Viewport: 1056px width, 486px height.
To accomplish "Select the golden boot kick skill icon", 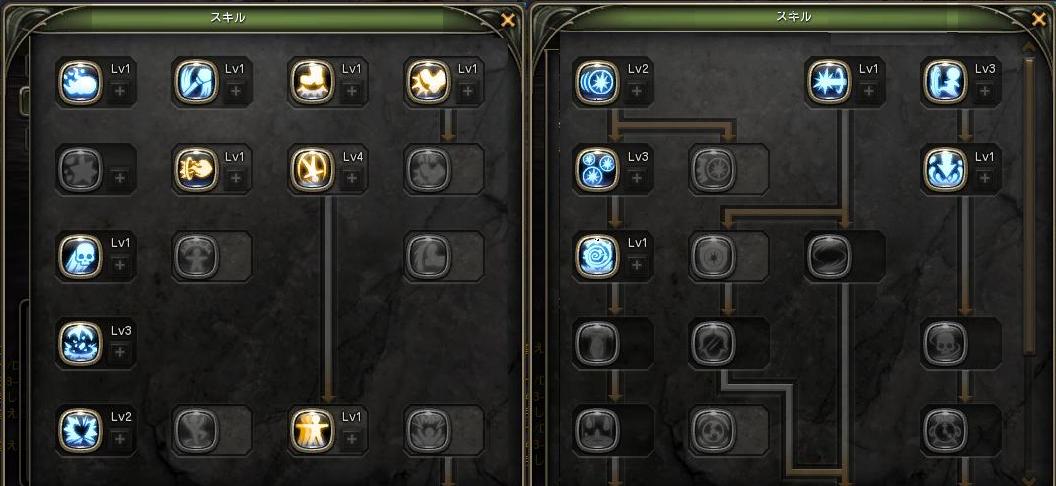I will click(312, 81).
